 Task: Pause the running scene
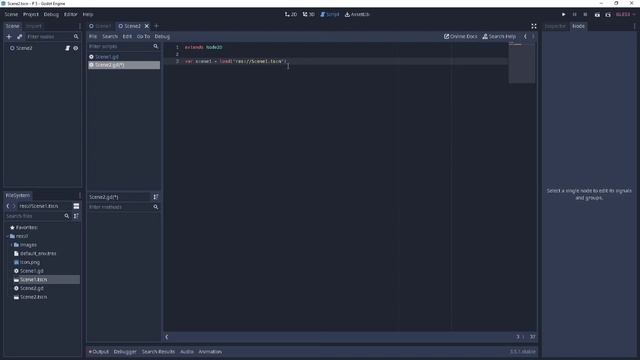coord(574,14)
